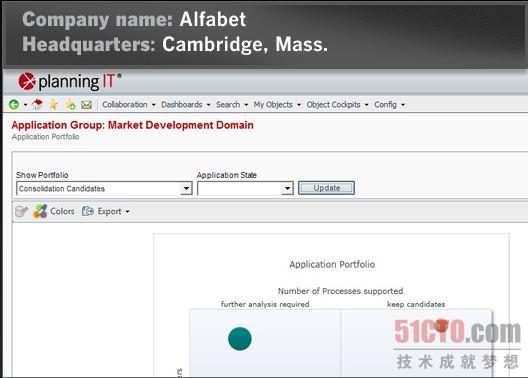Open the Search menu
The width and height of the screenshot is (528, 378).
[x=232, y=105]
